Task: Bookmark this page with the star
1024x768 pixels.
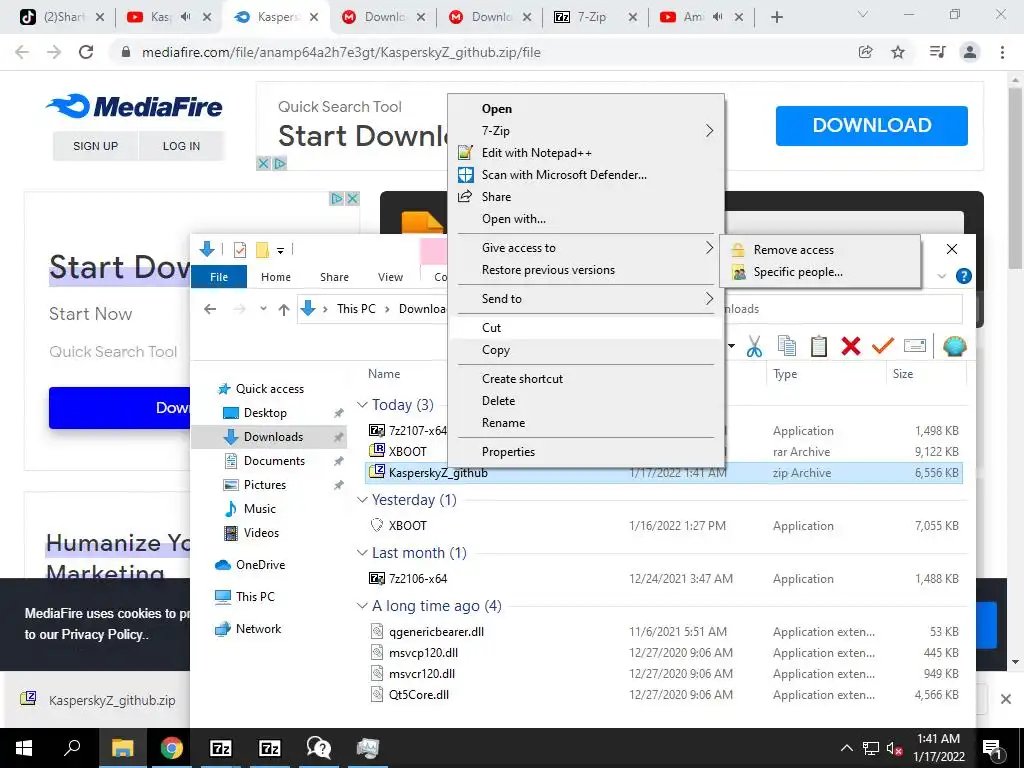Action: pyautogui.click(x=898, y=52)
